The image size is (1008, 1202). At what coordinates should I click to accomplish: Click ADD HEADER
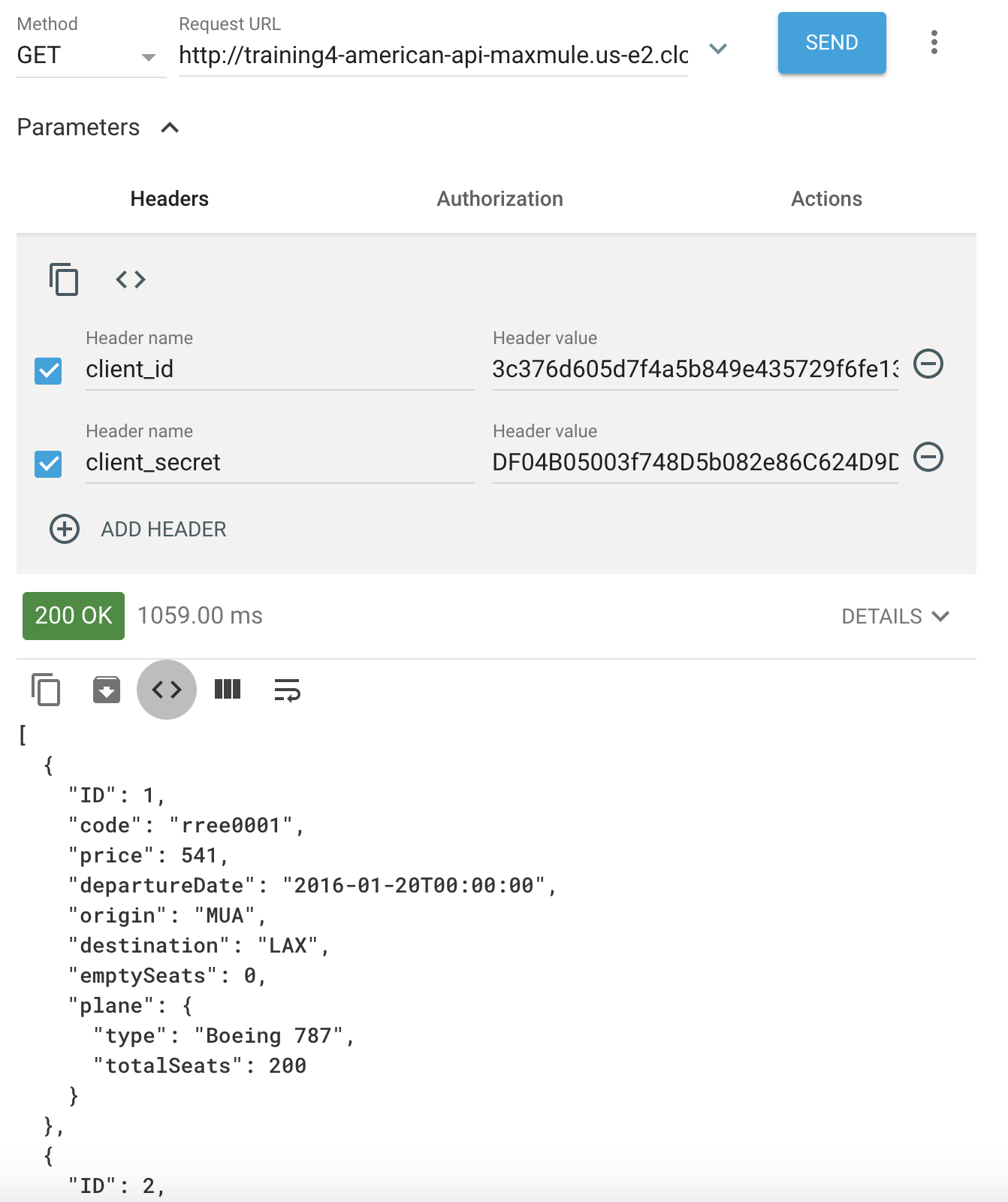tap(138, 529)
